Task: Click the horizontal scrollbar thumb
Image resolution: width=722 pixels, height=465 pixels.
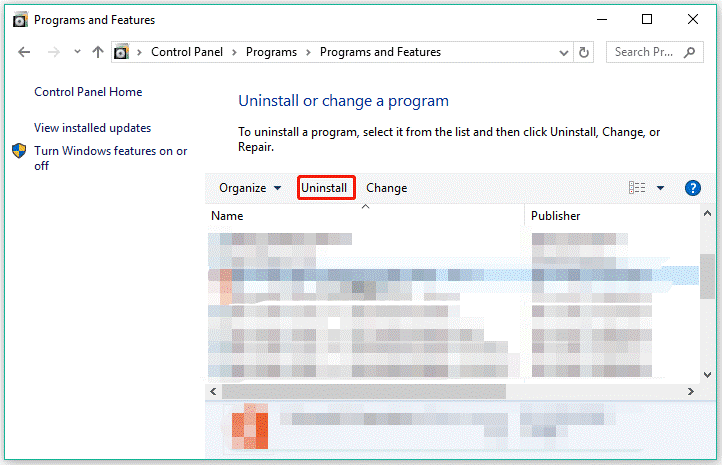Action: (x=364, y=391)
